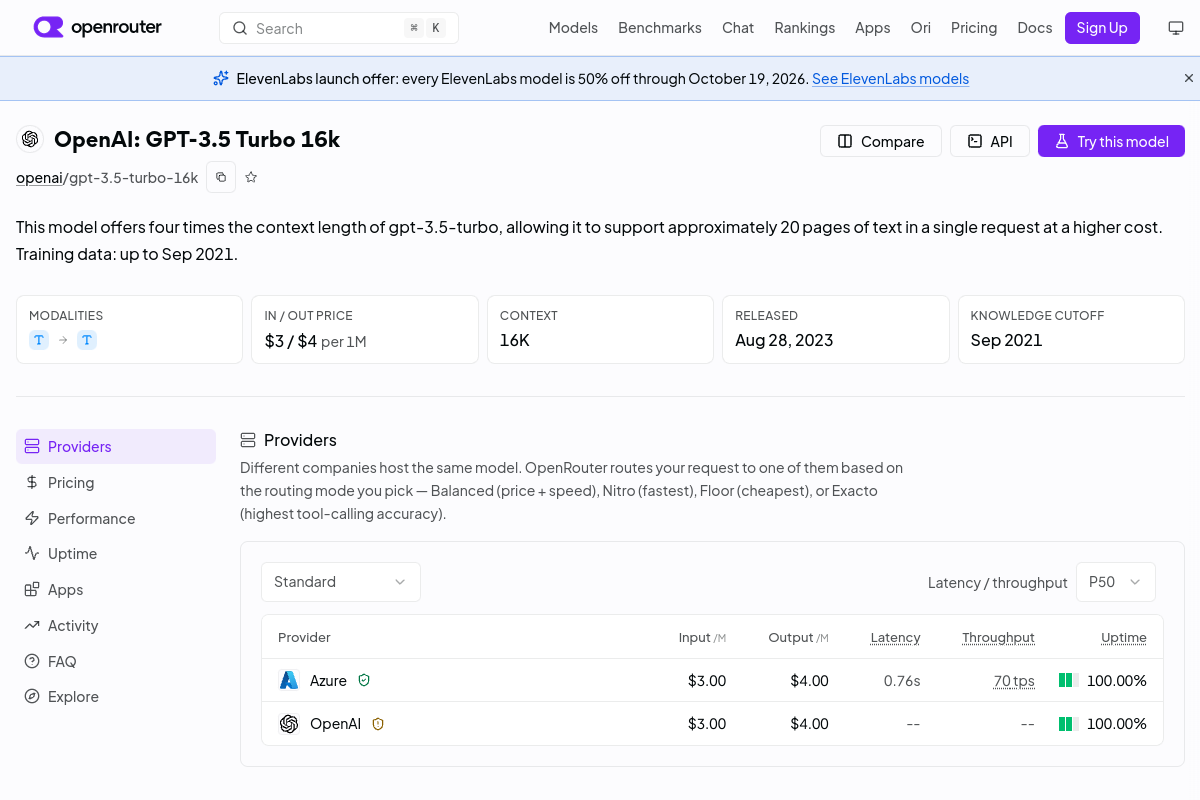
Task: View the Activity sidebar section
Action: 116,625
